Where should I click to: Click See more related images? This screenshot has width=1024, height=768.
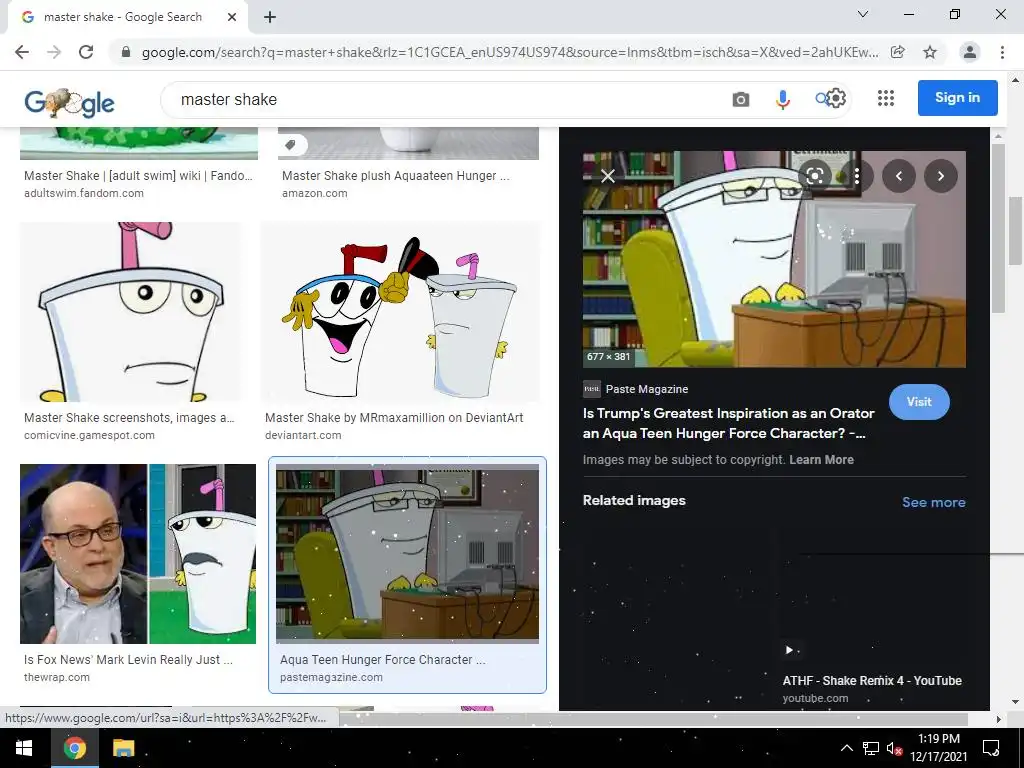933,502
